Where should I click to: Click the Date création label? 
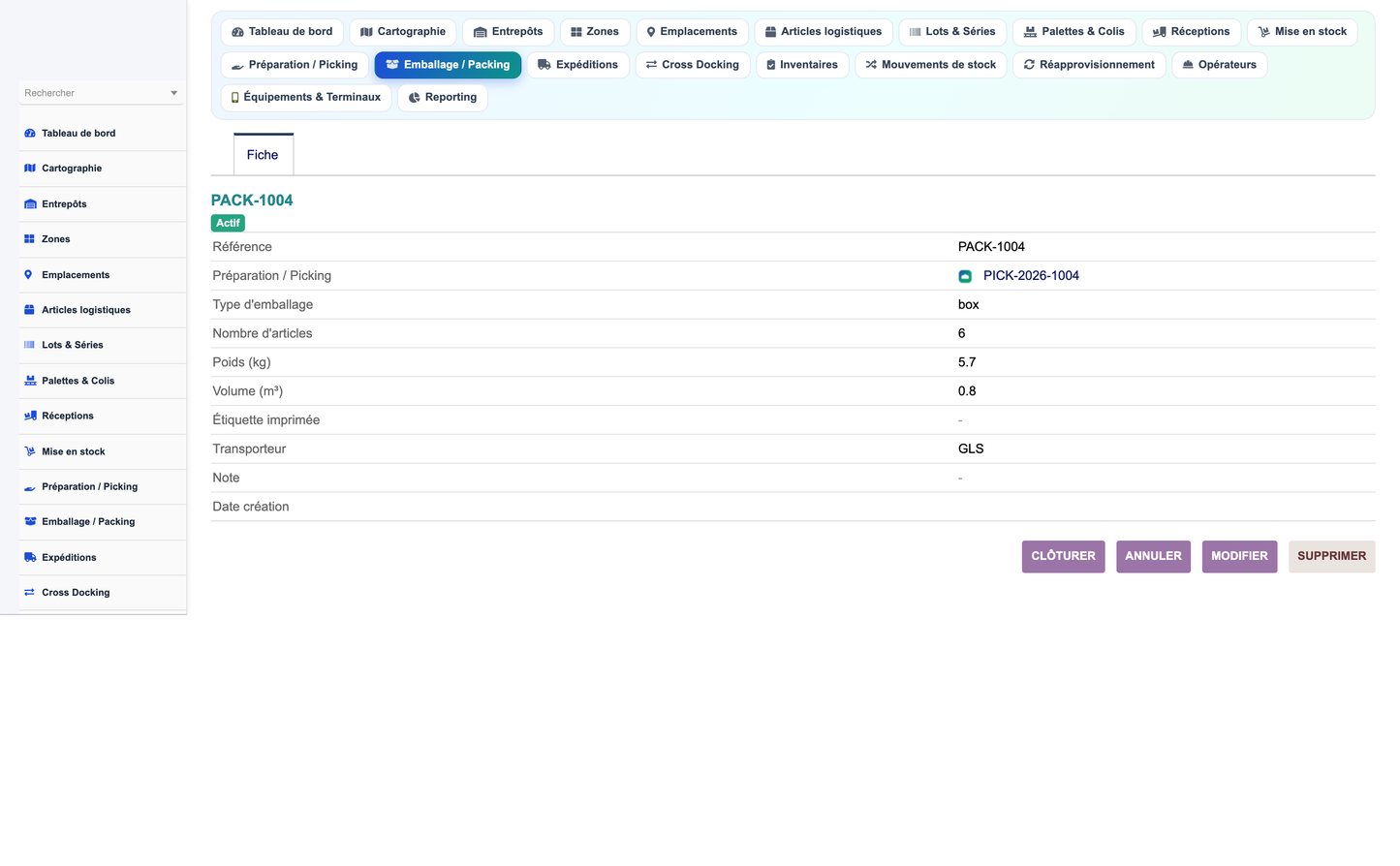251,507
